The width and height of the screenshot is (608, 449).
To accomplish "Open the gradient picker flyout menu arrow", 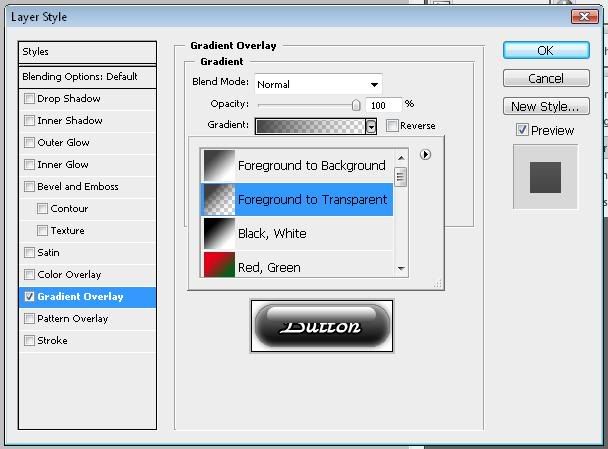I will [425, 155].
